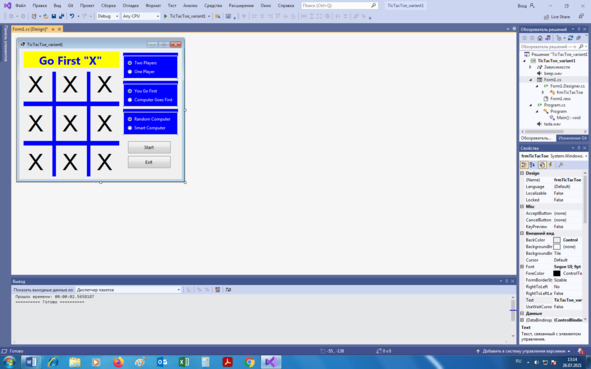Expand the Зависимости node in Solution Explorer

coord(530,67)
